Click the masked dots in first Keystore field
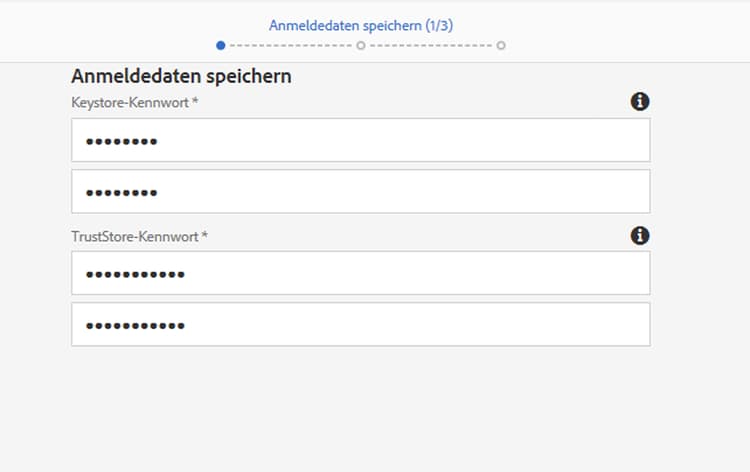 [x=121, y=141]
